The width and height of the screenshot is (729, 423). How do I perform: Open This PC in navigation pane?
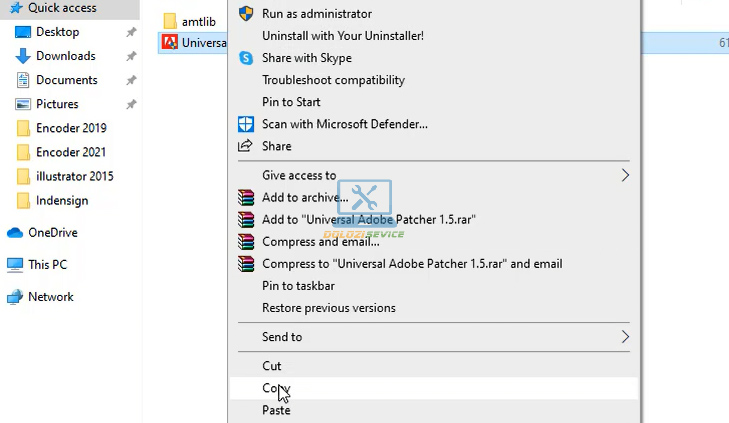coord(47,265)
